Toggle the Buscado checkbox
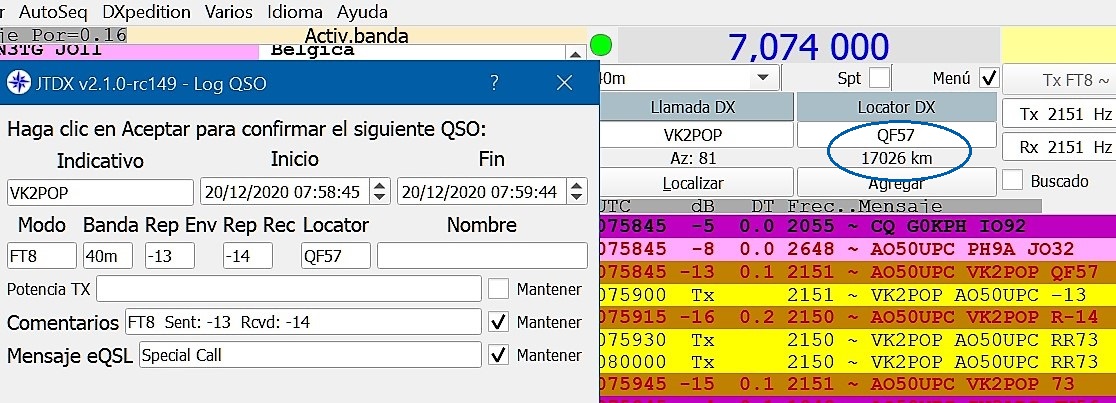Screen dimensions: 1116x403 [1012, 180]
